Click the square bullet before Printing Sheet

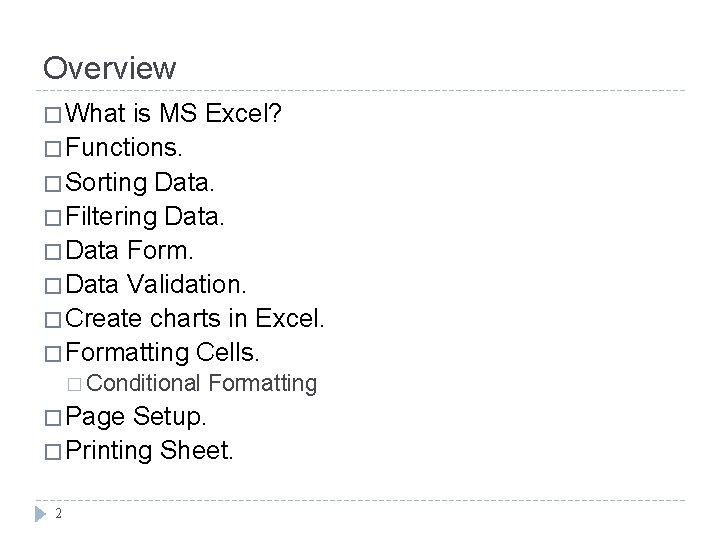click(x=53, y=452)
